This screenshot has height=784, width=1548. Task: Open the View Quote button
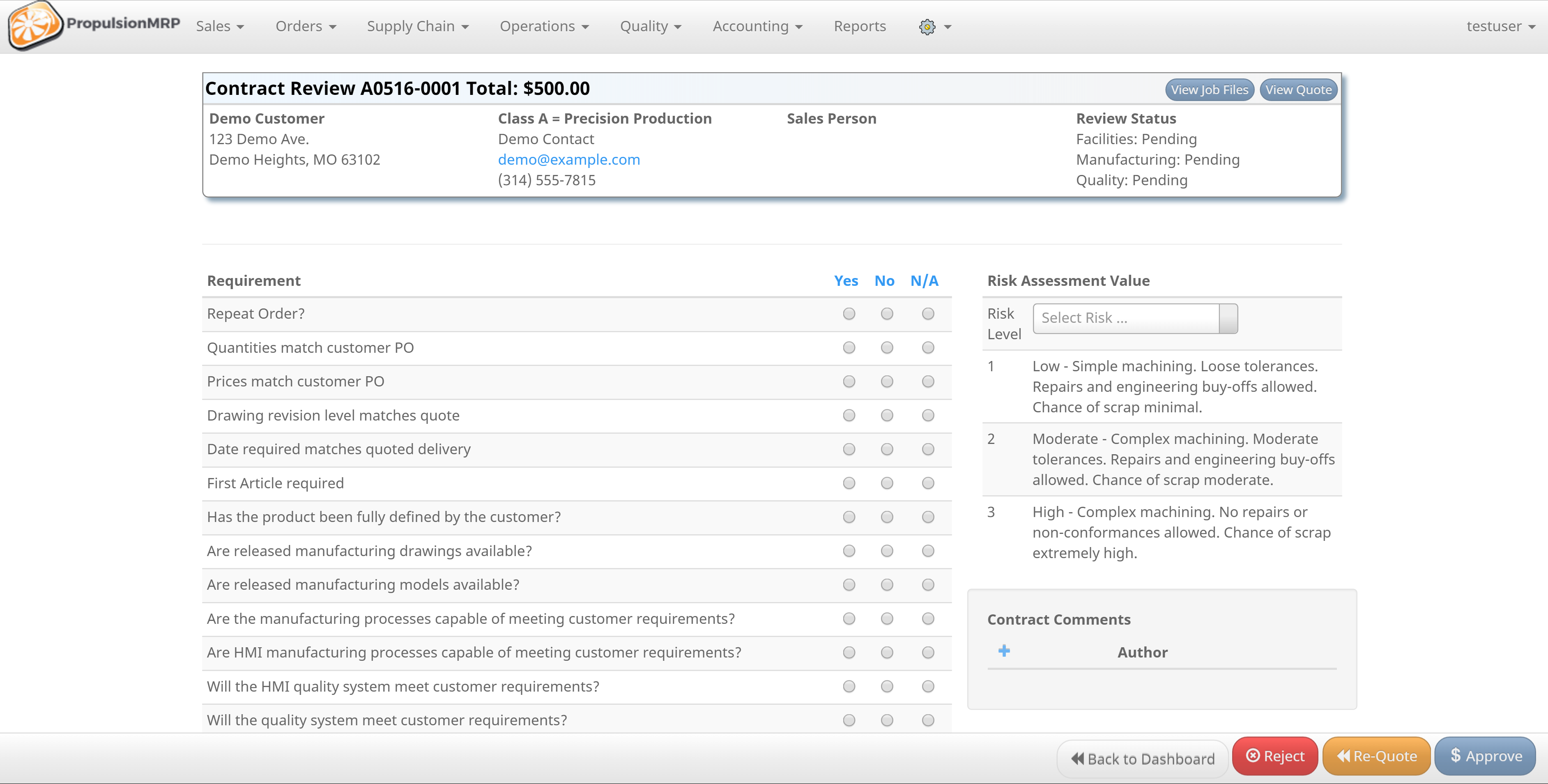click(x=1298, y=90)
